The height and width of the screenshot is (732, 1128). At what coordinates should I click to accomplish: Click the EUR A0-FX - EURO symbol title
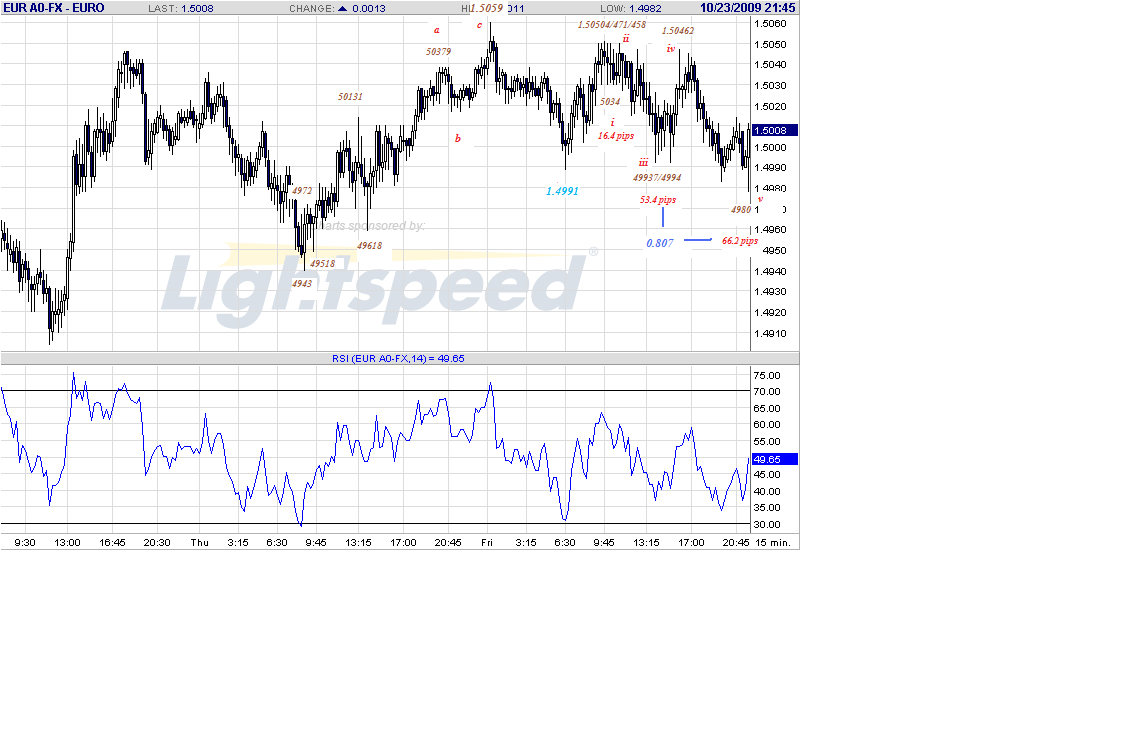(54, 8)
